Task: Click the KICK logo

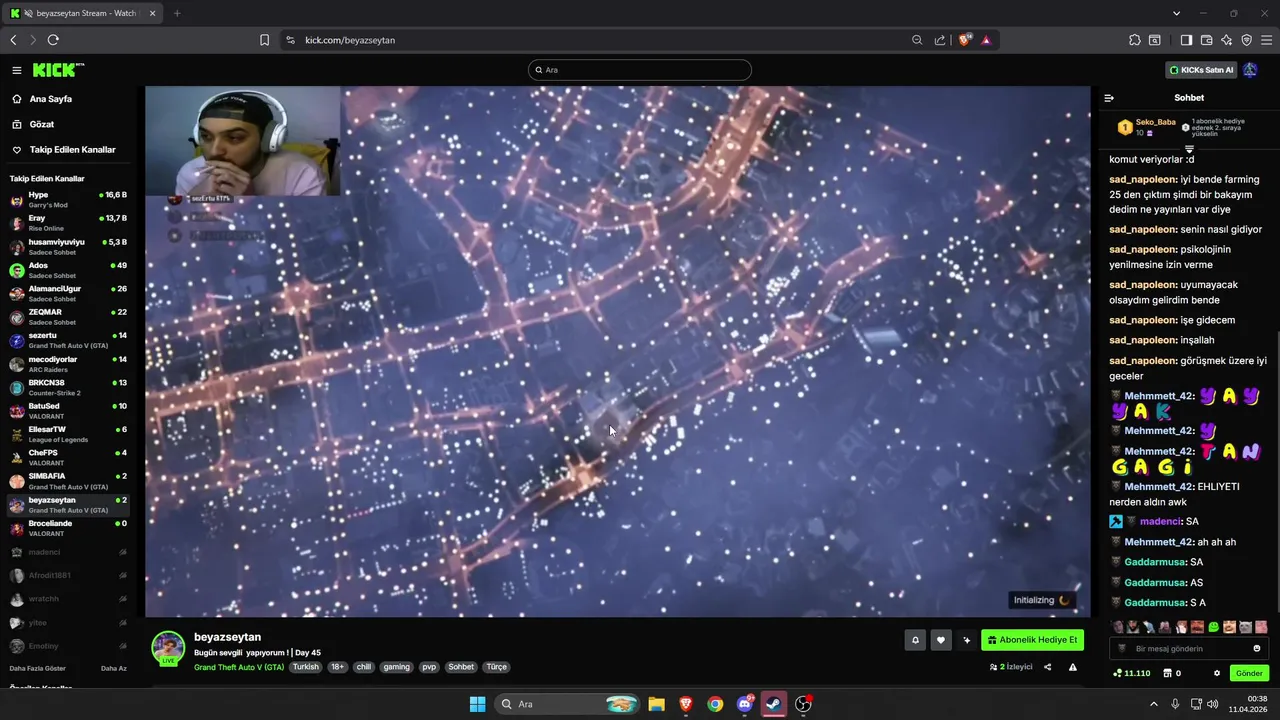Action: coord(57,70)
